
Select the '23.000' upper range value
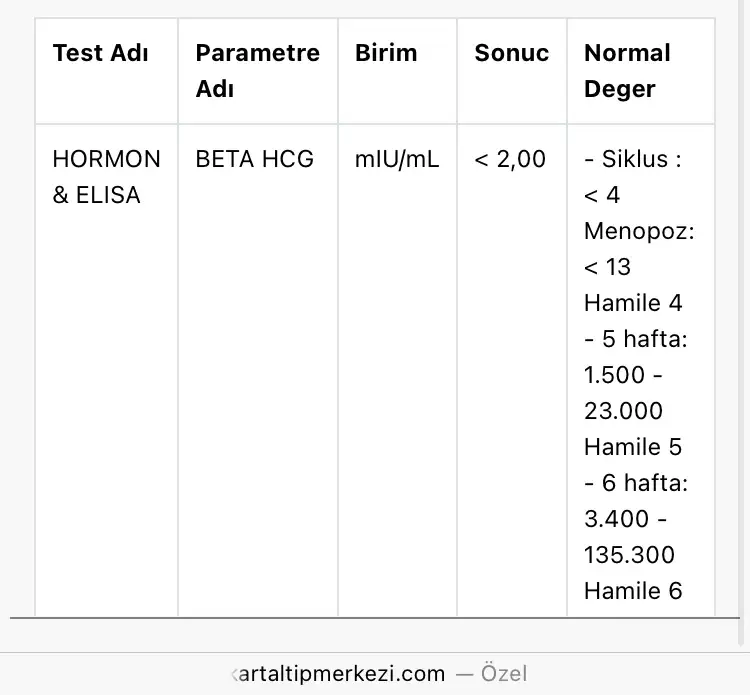623,411
